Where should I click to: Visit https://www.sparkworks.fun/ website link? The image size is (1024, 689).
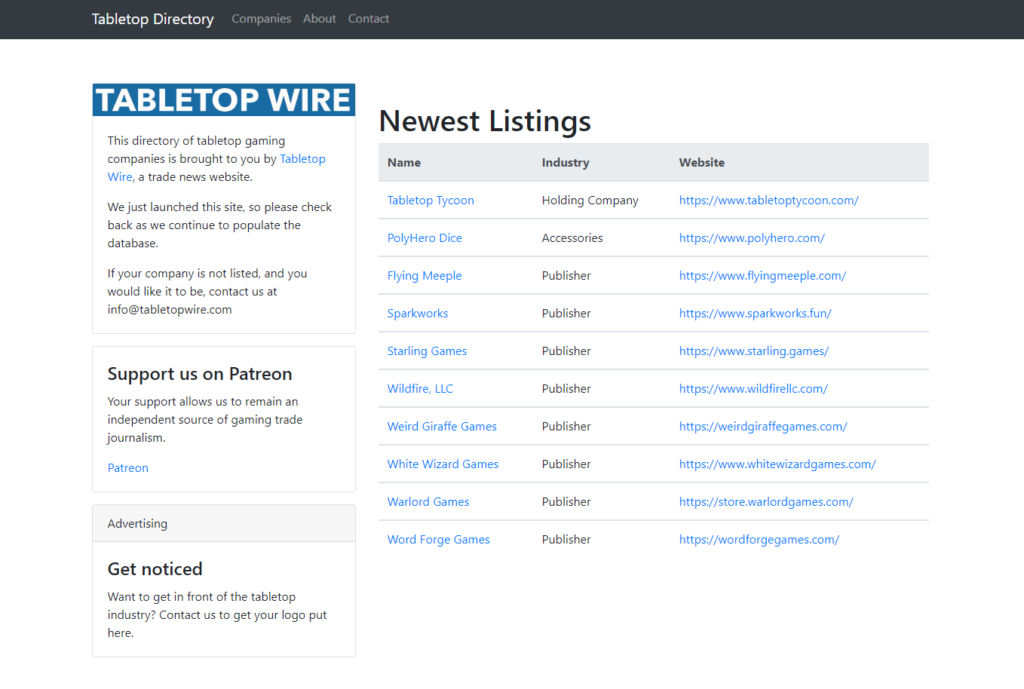[755, 313]
